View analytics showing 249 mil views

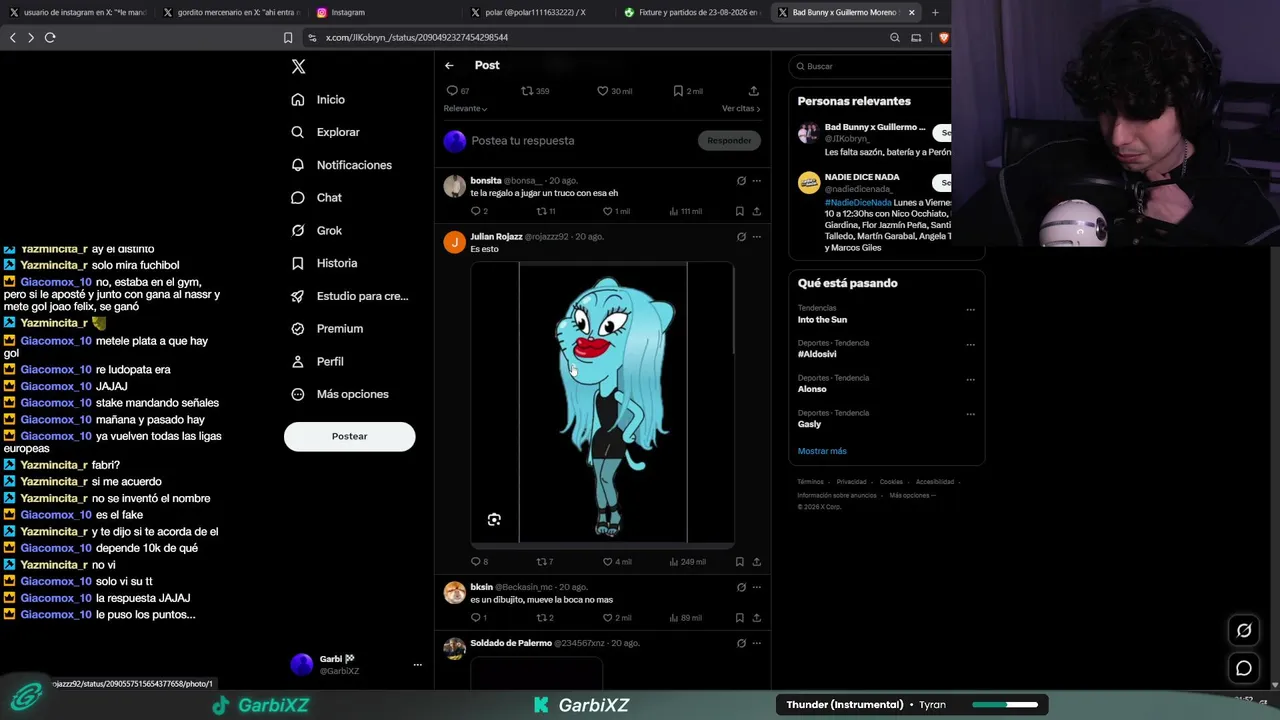tap(687, 561)
